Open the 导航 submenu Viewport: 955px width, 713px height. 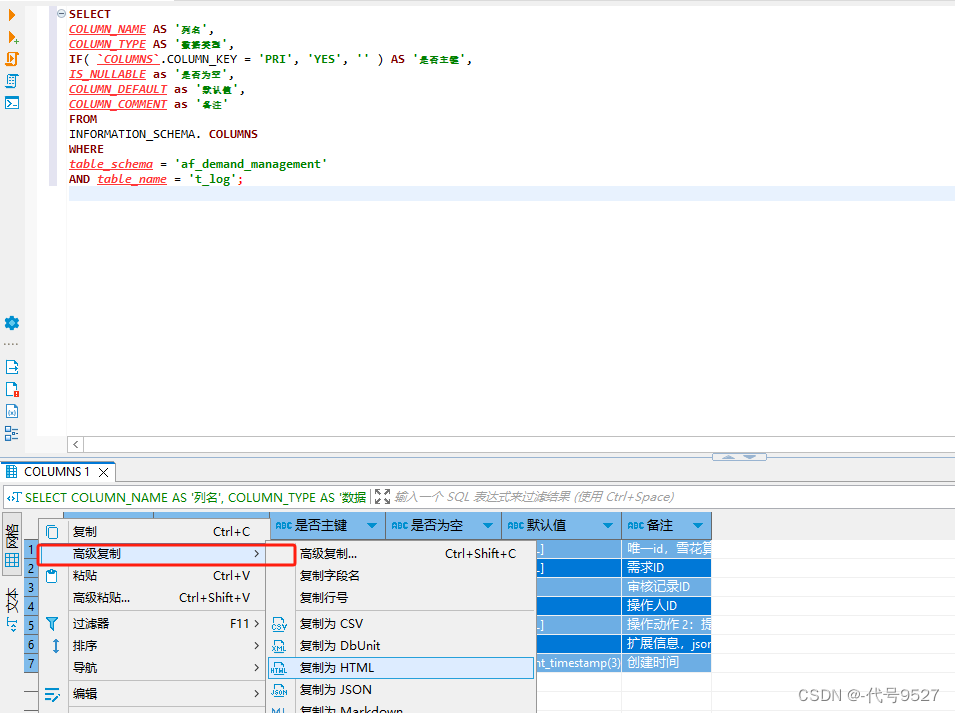154,667
